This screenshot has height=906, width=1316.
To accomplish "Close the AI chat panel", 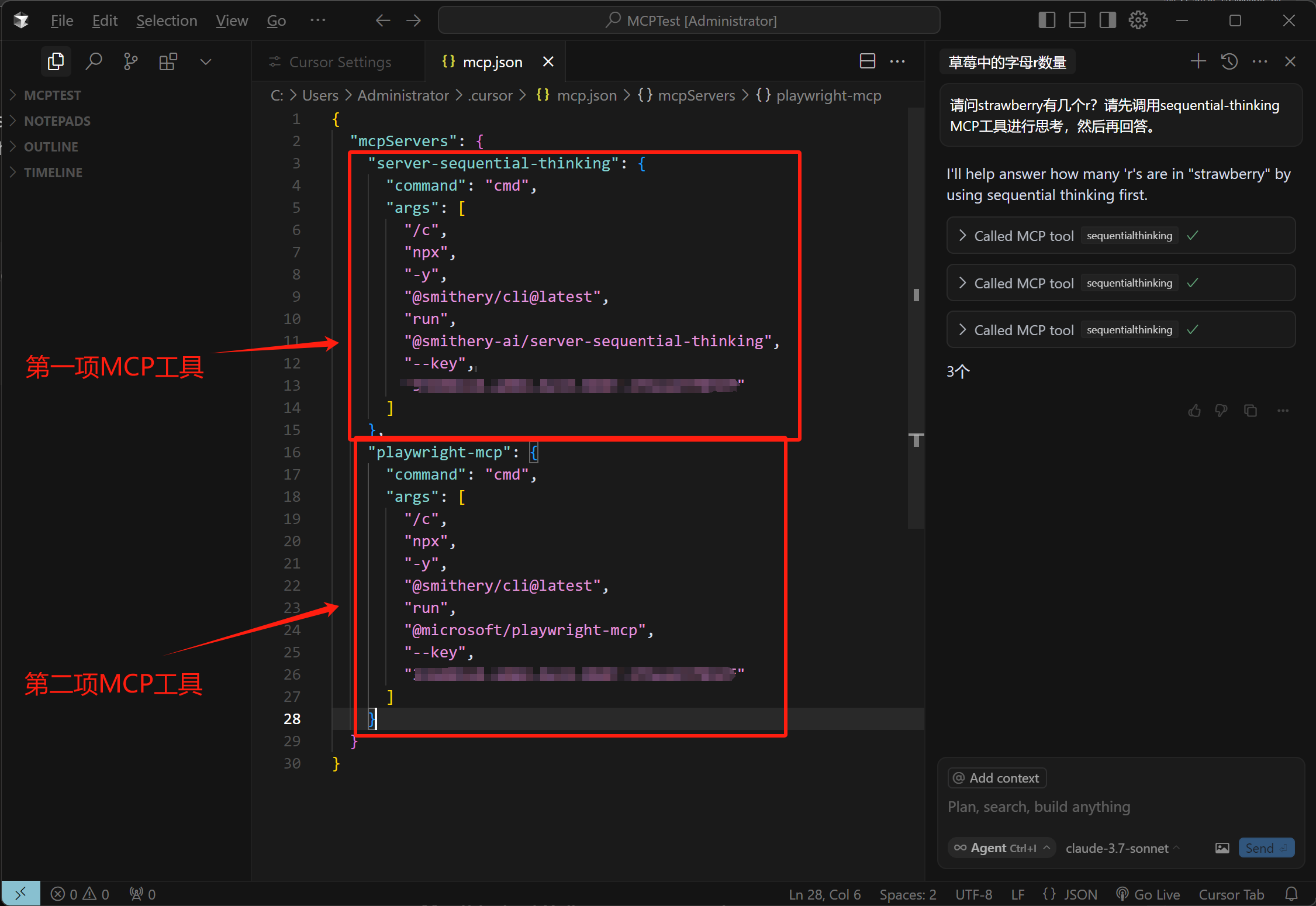I will [x=1290, y=61].
